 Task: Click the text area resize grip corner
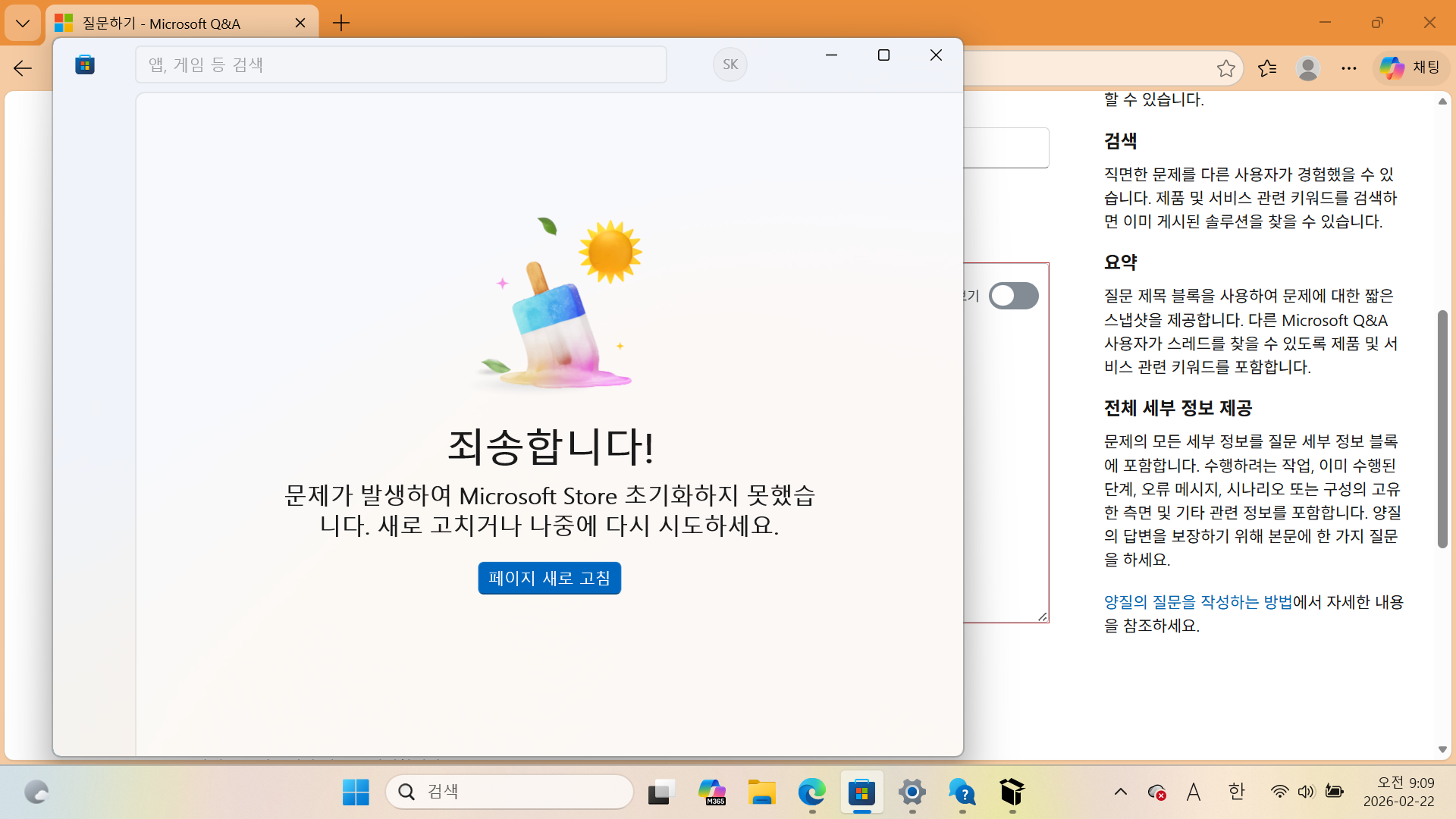(x=1043, y=617)
